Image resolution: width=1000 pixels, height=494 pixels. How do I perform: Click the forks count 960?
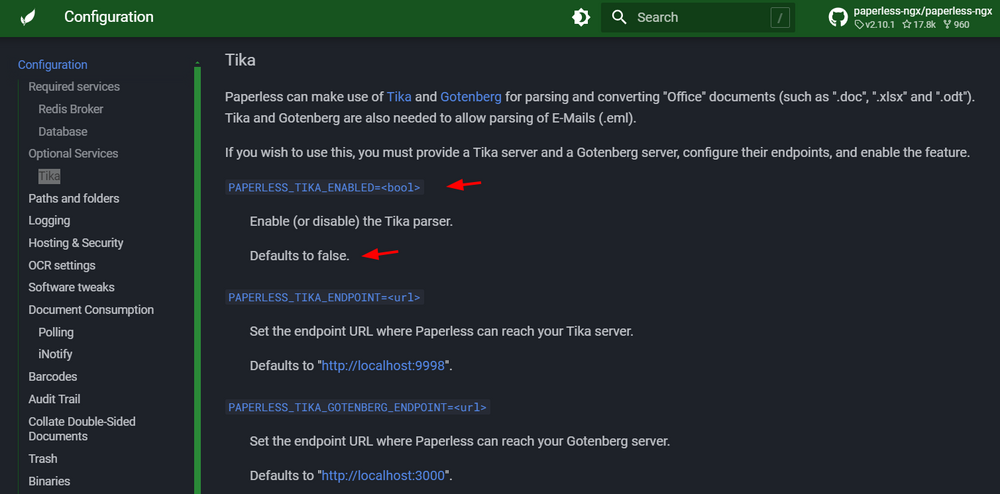point(956,25)
